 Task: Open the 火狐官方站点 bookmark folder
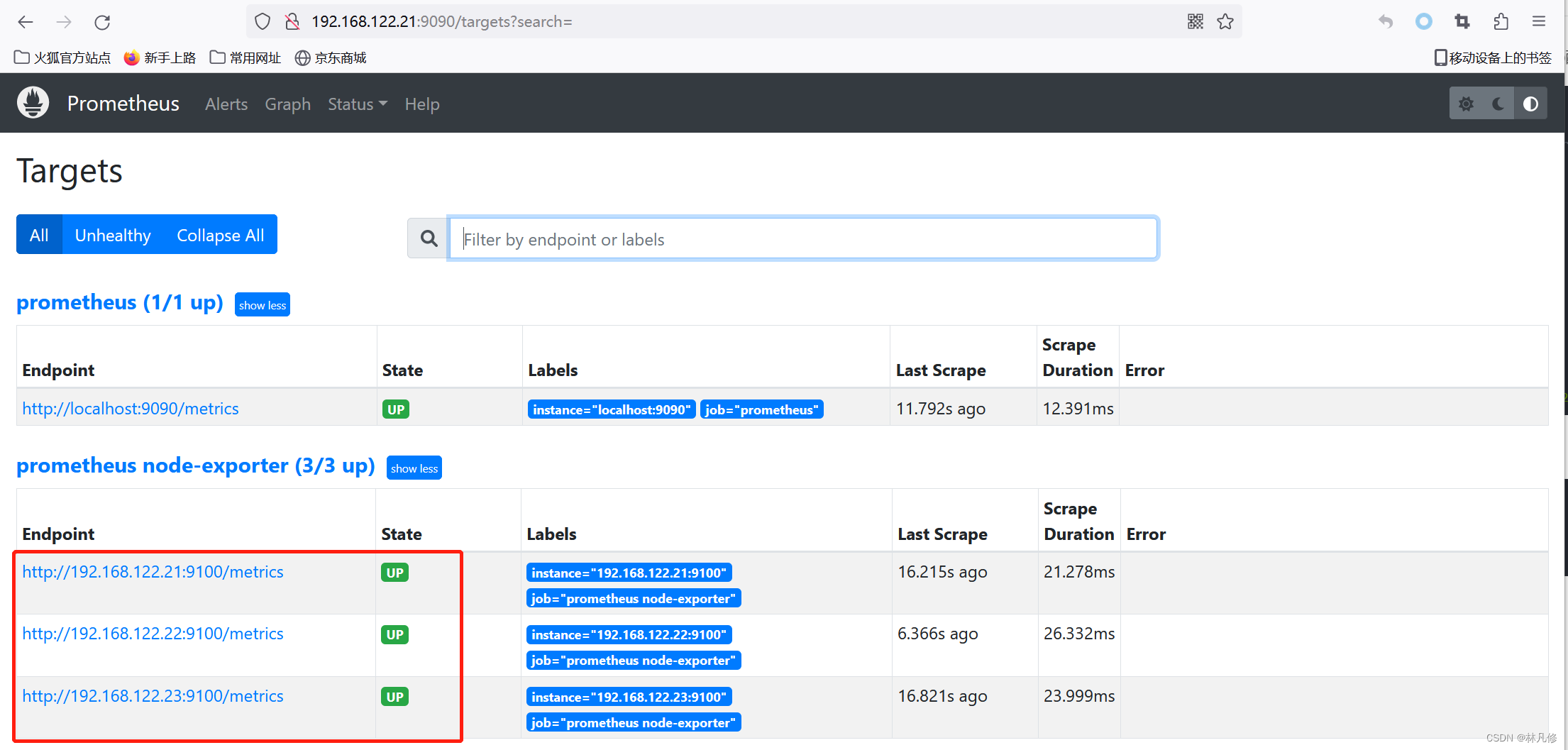62,57
